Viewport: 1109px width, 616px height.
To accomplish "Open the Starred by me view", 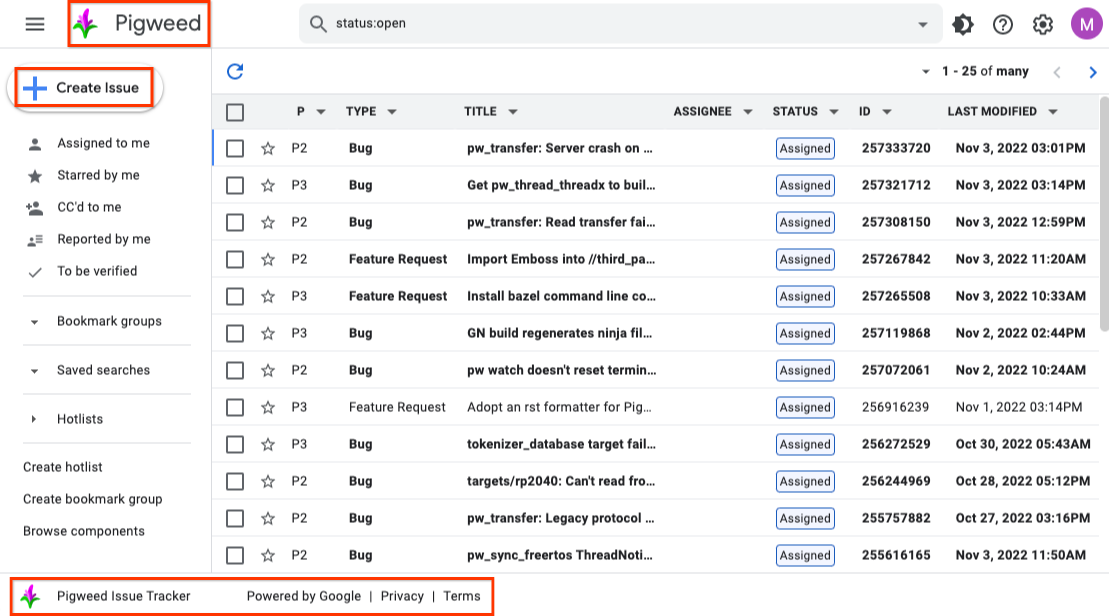I will (x=98, y=175).
